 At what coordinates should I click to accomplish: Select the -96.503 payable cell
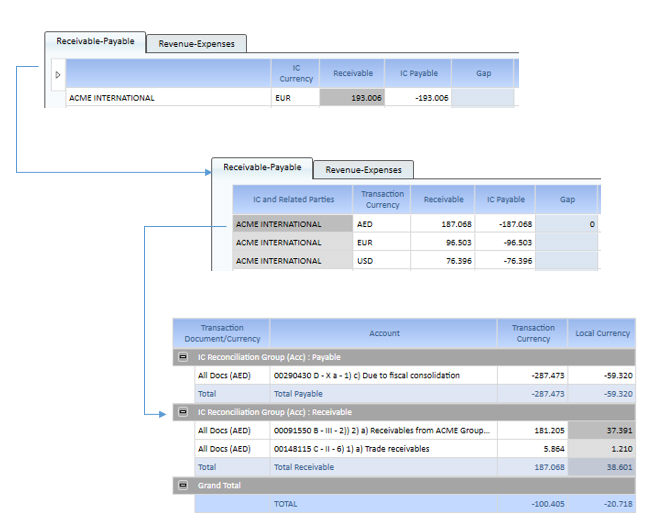(505, 243)
